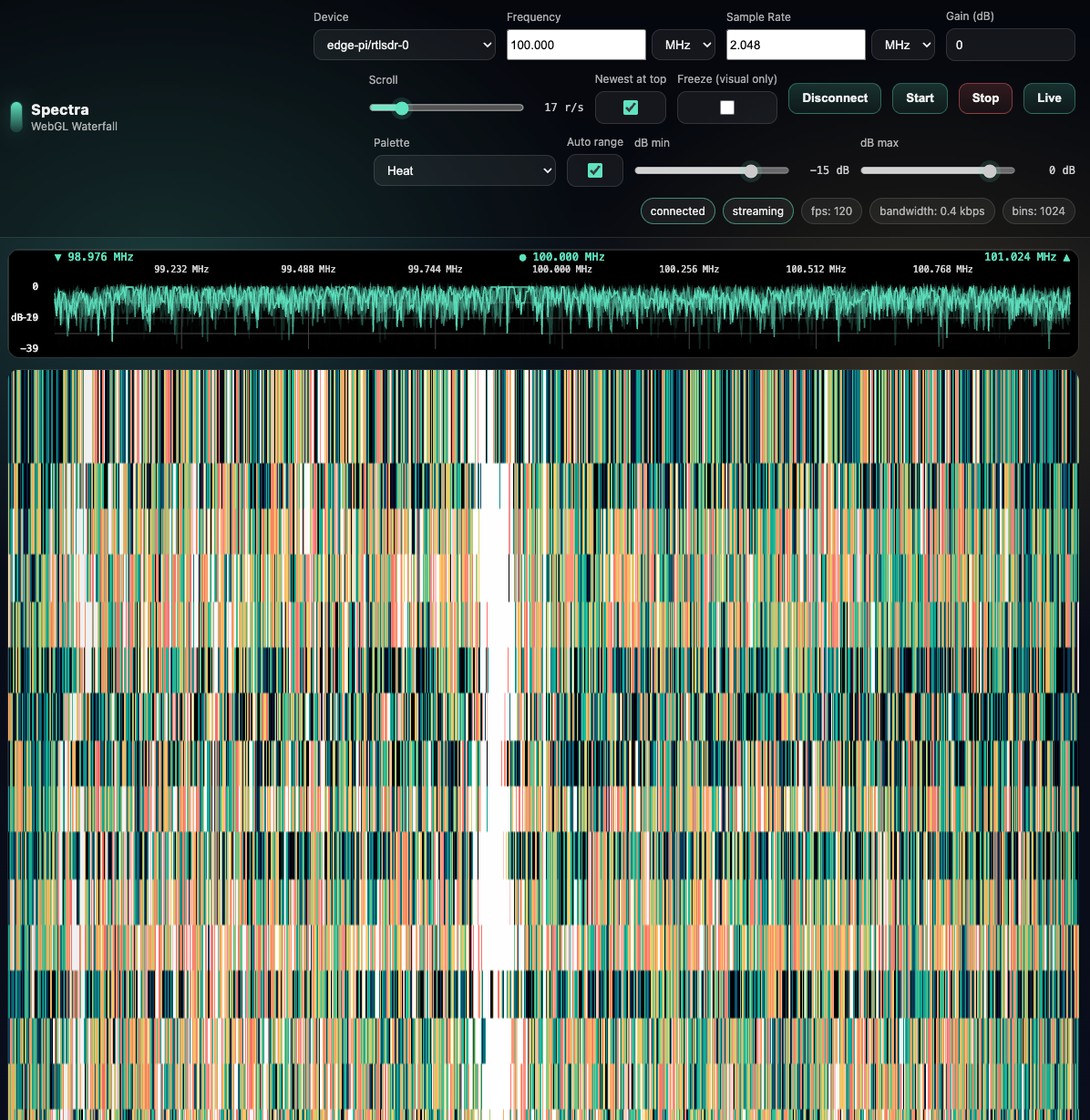Click the Live button

tap(1049, 98)
